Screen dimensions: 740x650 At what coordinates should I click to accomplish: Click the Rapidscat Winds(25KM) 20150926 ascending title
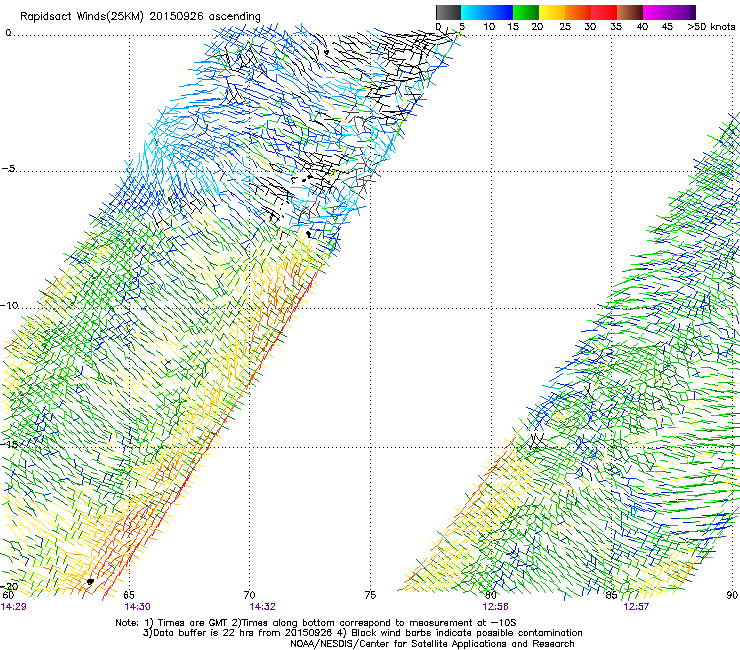point(140,16)
